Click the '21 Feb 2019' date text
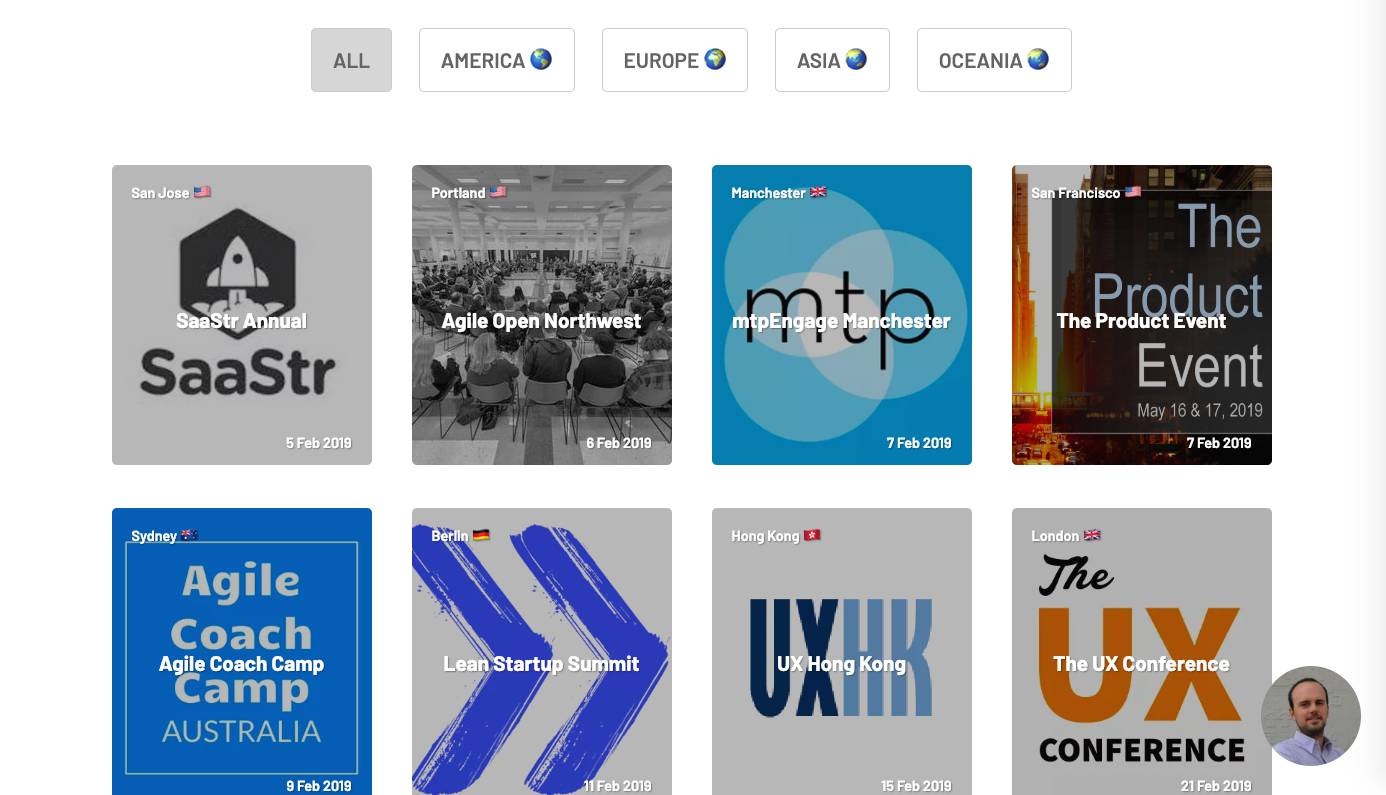 tap(1216, 786)
